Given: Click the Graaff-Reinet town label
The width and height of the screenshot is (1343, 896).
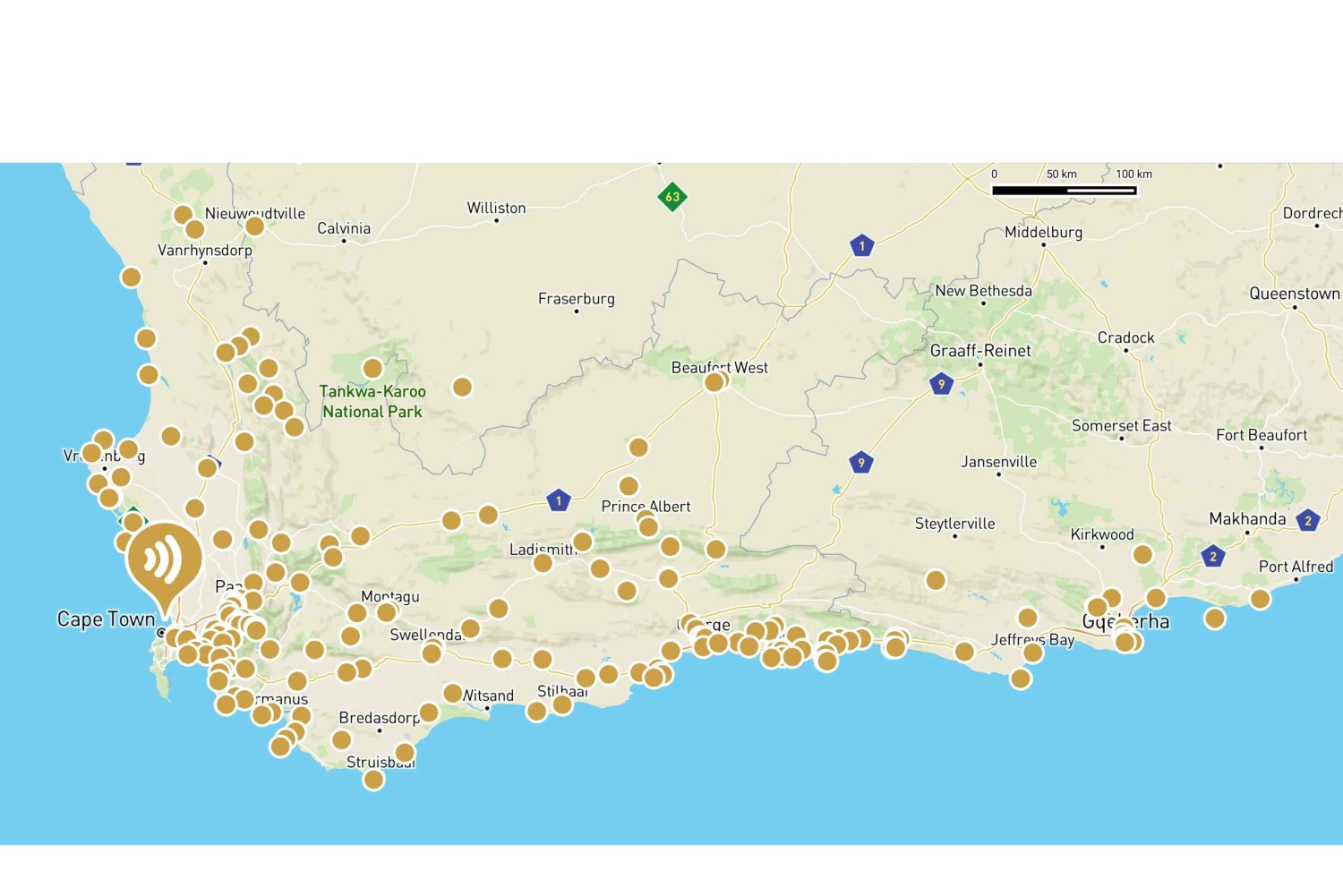Looking at the screenshot, I should (980, 351).
